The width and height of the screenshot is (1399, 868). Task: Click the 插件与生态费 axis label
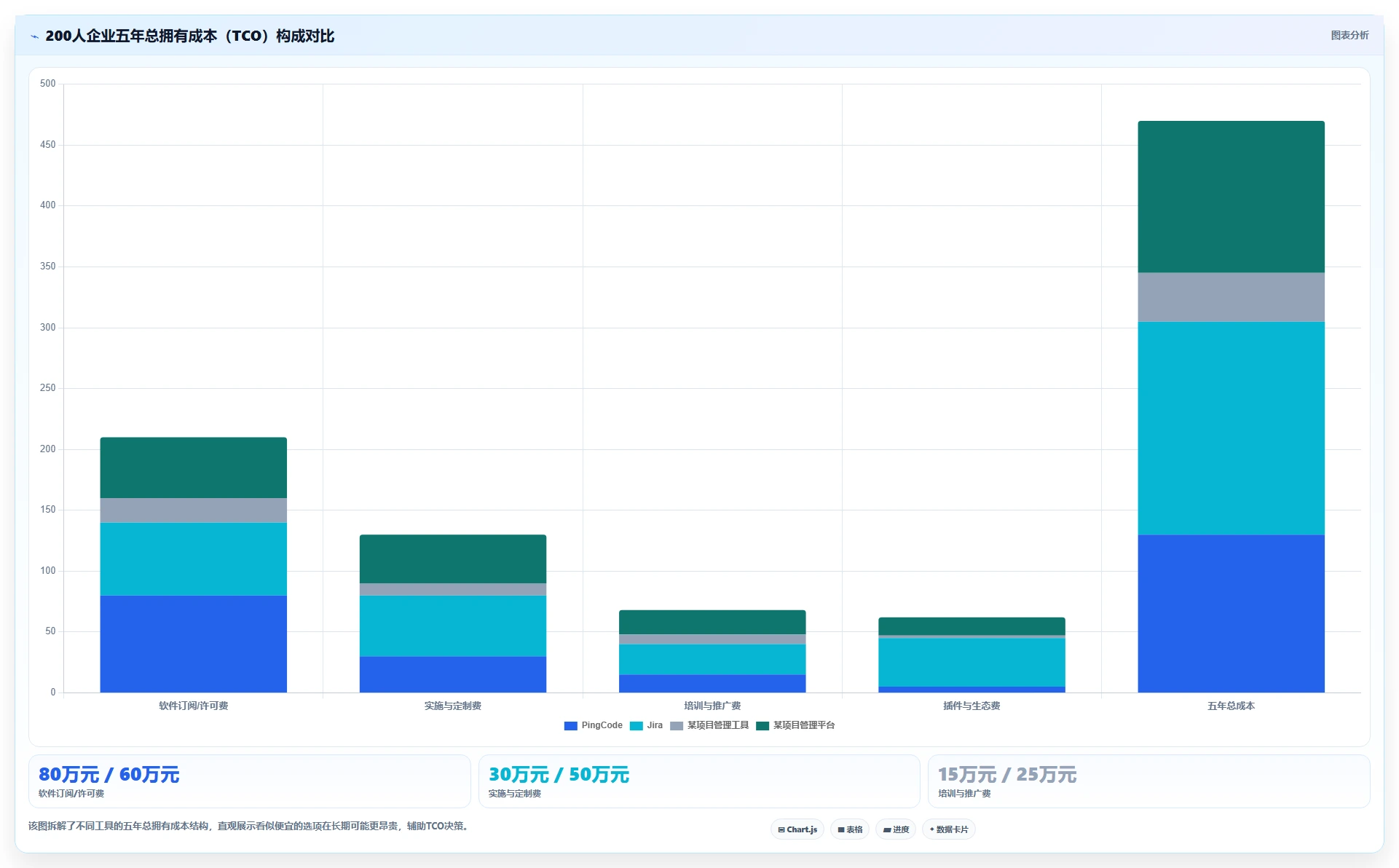coord(972,706)
